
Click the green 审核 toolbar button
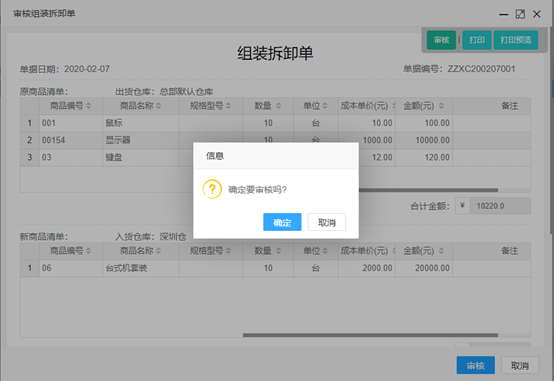(x=441, y=40)
